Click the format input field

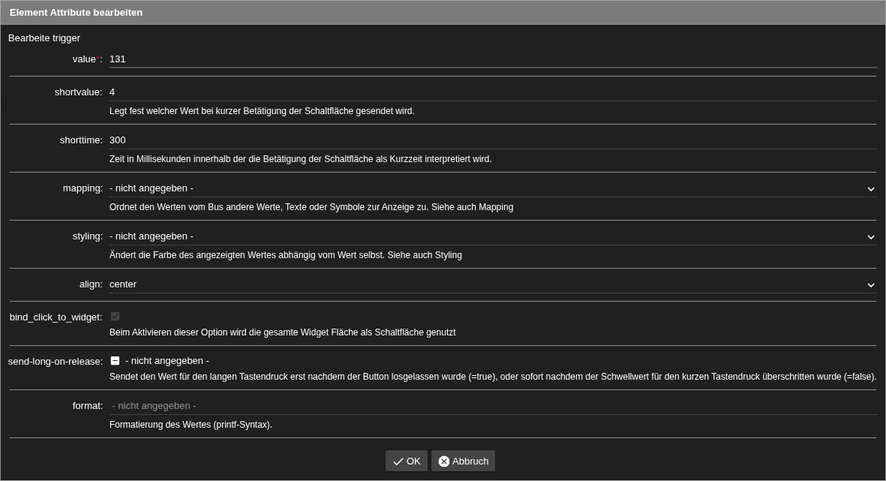pos(493,406)
